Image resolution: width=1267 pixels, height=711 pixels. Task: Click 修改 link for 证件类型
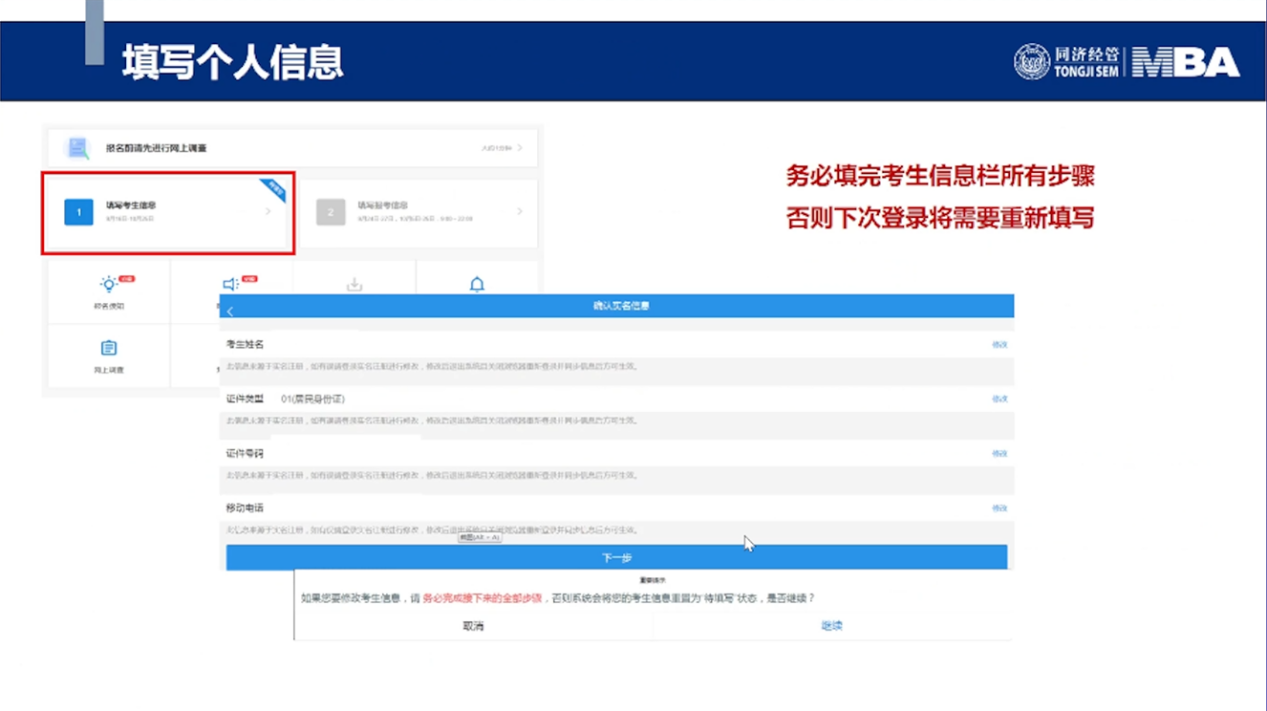click(999, 399)
